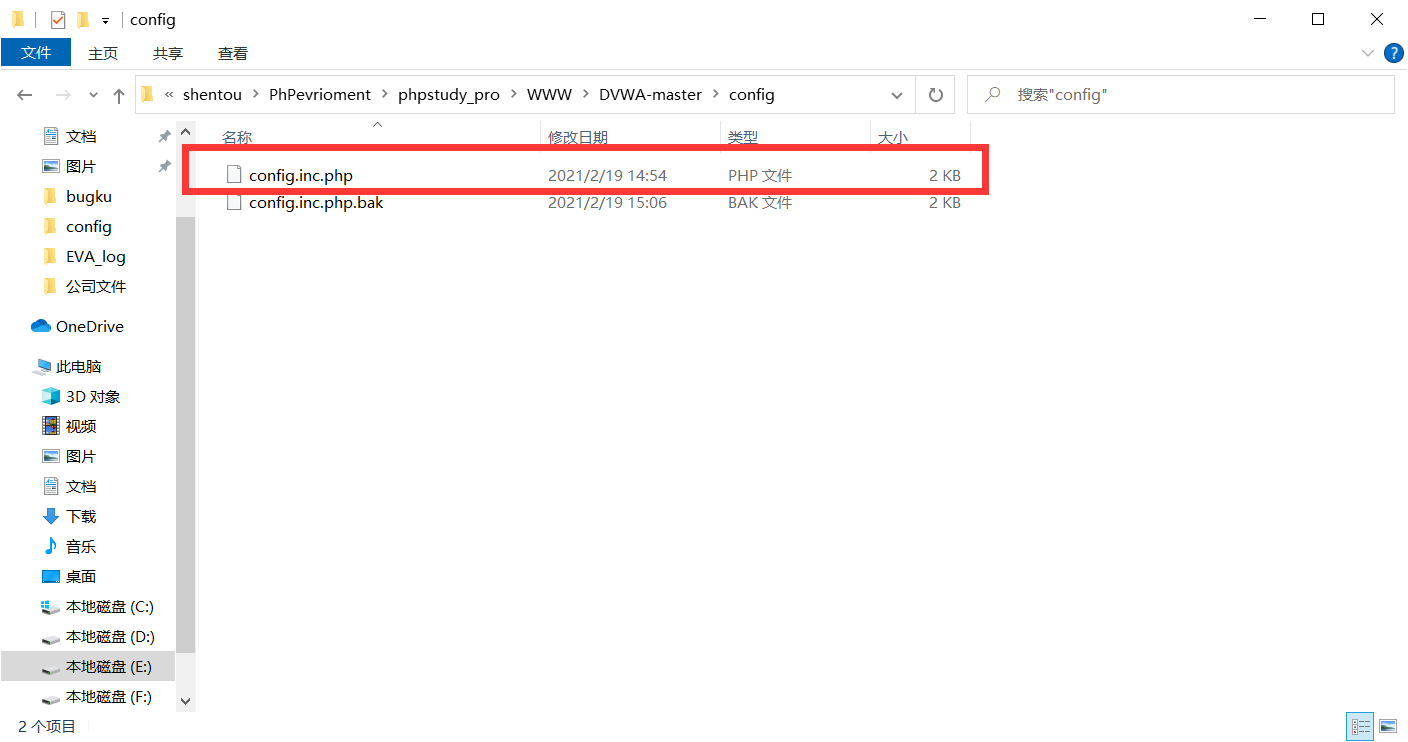Open the bugku folder in sidebar
This screenshot has height=742, width=1408.
[87, 196]
